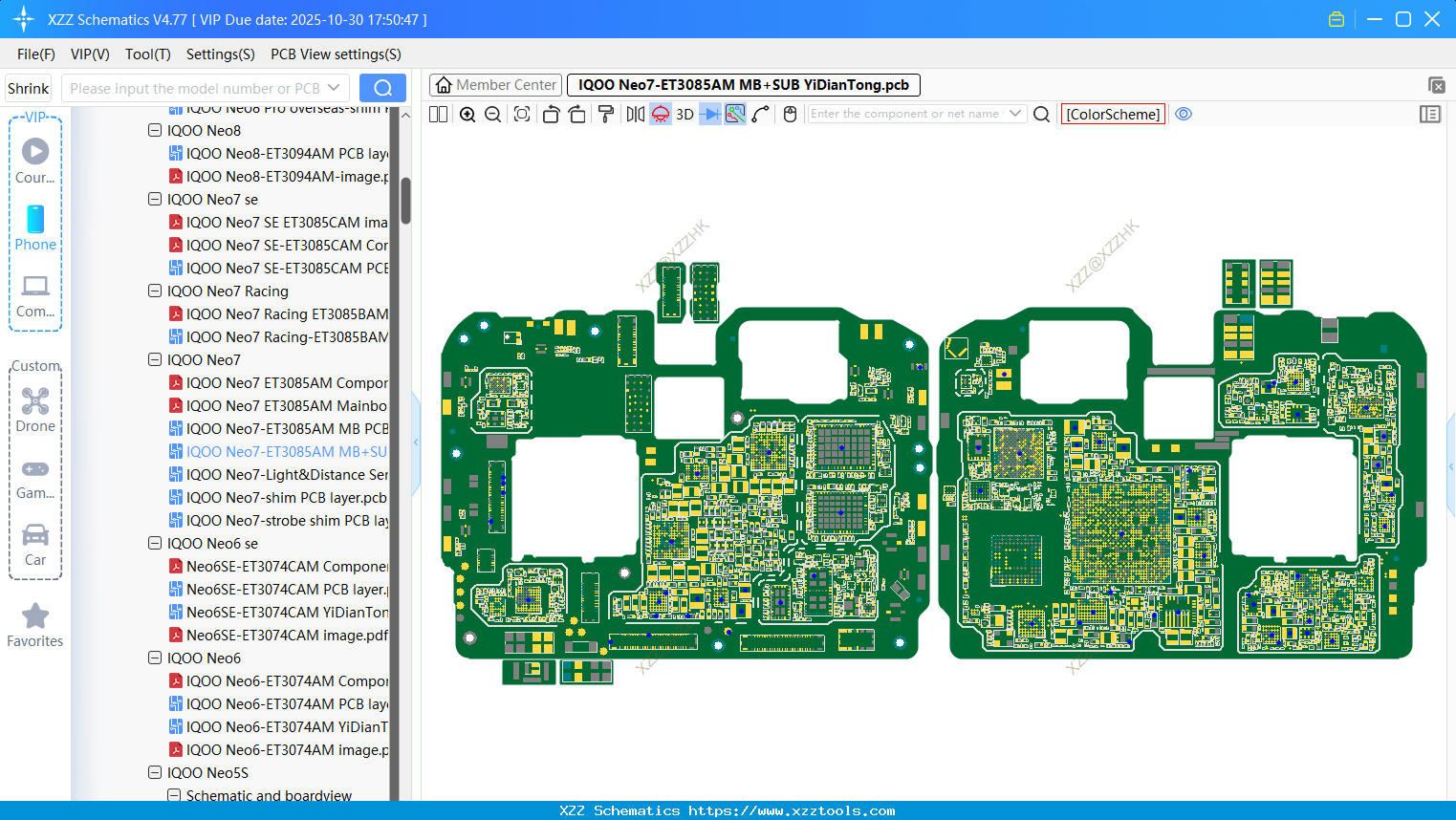The width and height of the screenshot is (1456, 820).
Task: Open the Member Center
Action: tap(495, 84)
